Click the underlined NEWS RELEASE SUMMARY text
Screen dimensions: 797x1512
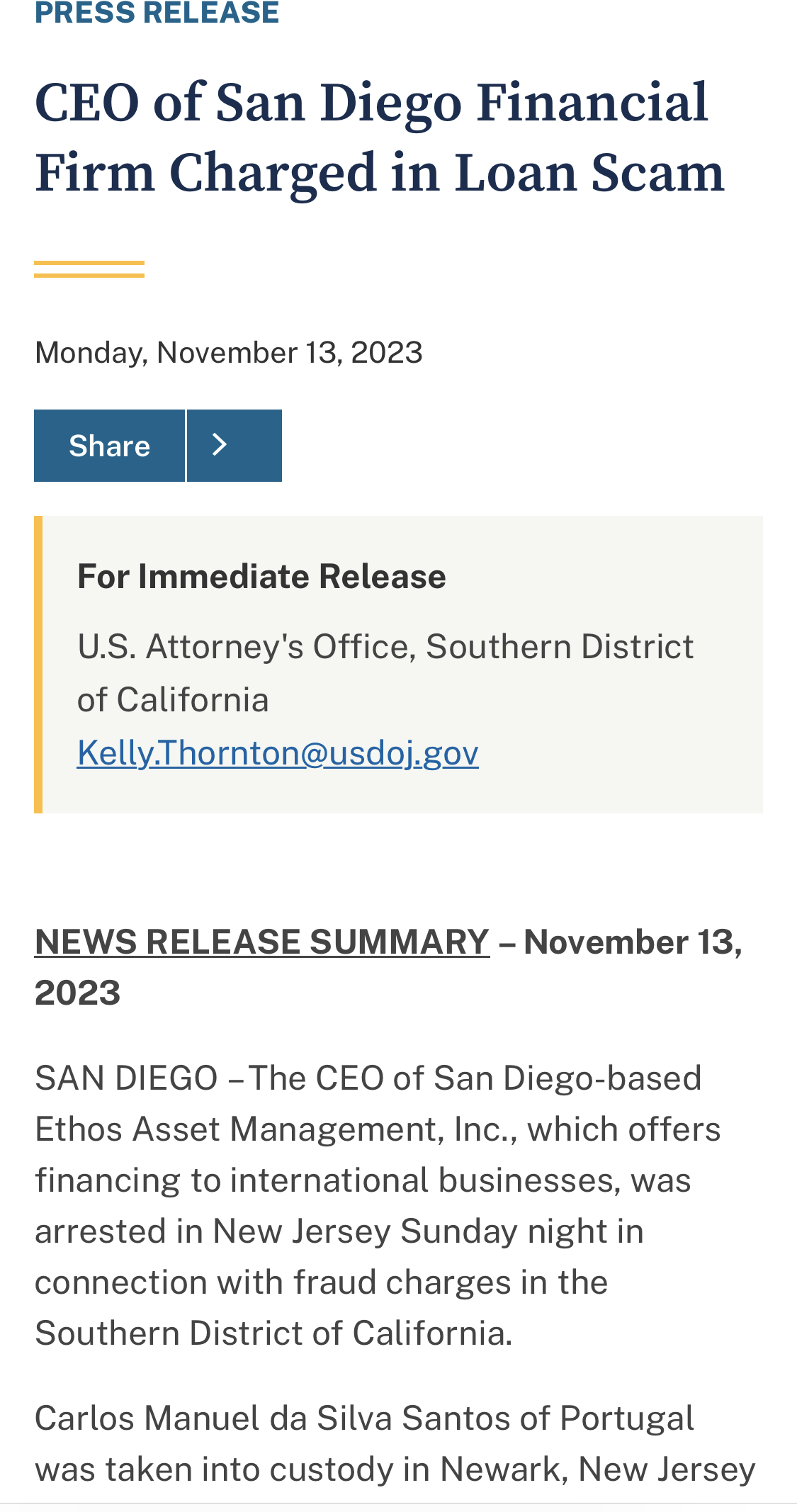262,942
